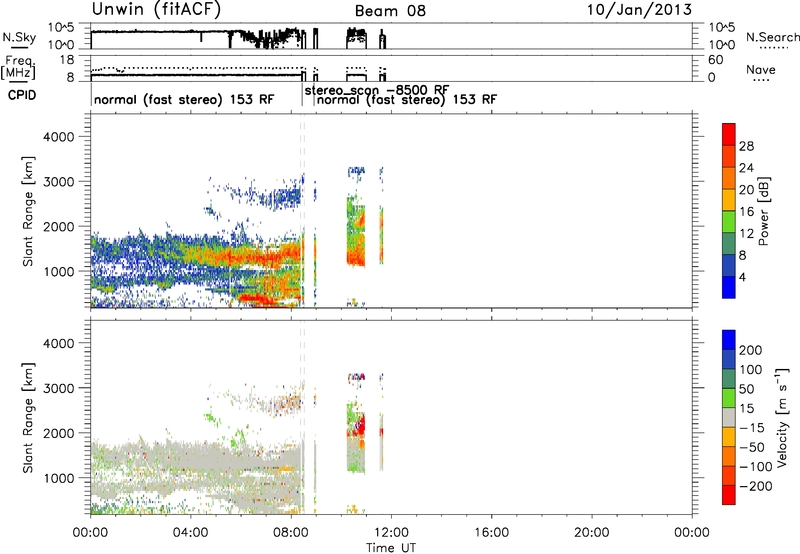The width and height of the screenshot is (800, 554).
Task: Pick the red bottom segment of the Velocity color bar
Action: [729, 495]
